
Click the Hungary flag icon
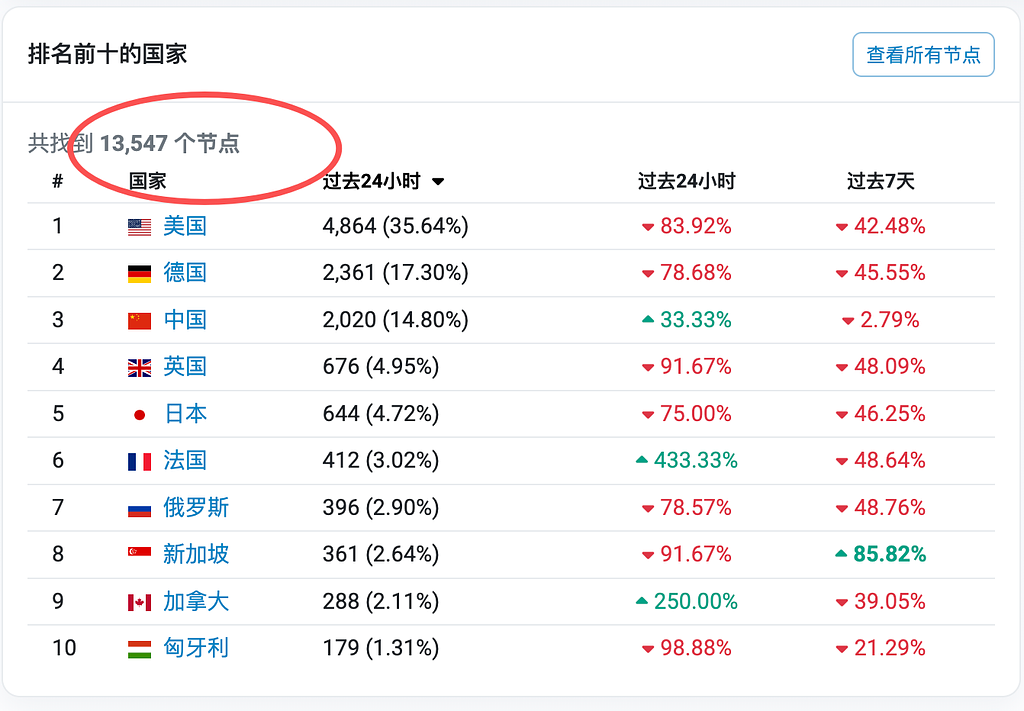(x=140, y=649)
